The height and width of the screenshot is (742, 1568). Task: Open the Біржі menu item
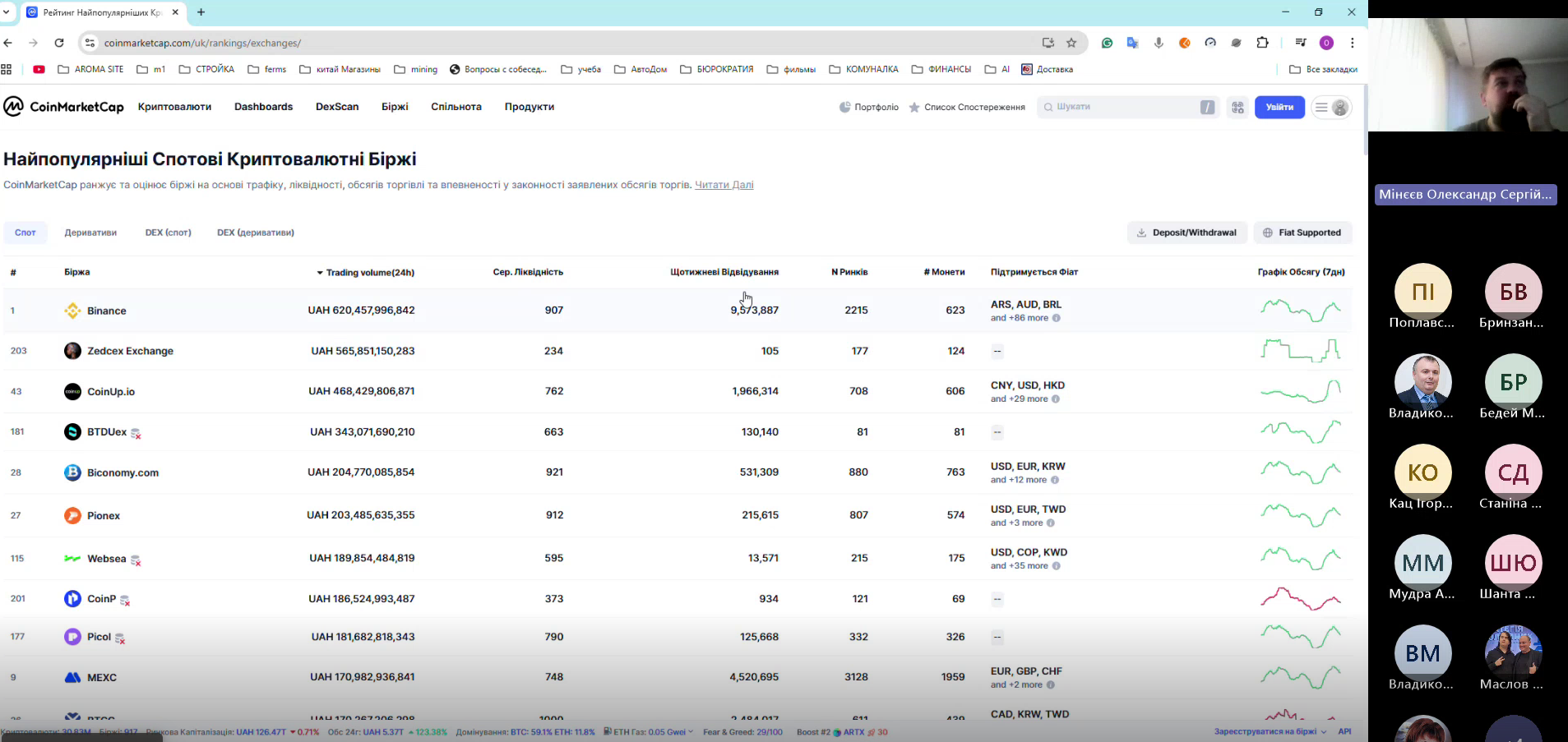tap(395, 107)
